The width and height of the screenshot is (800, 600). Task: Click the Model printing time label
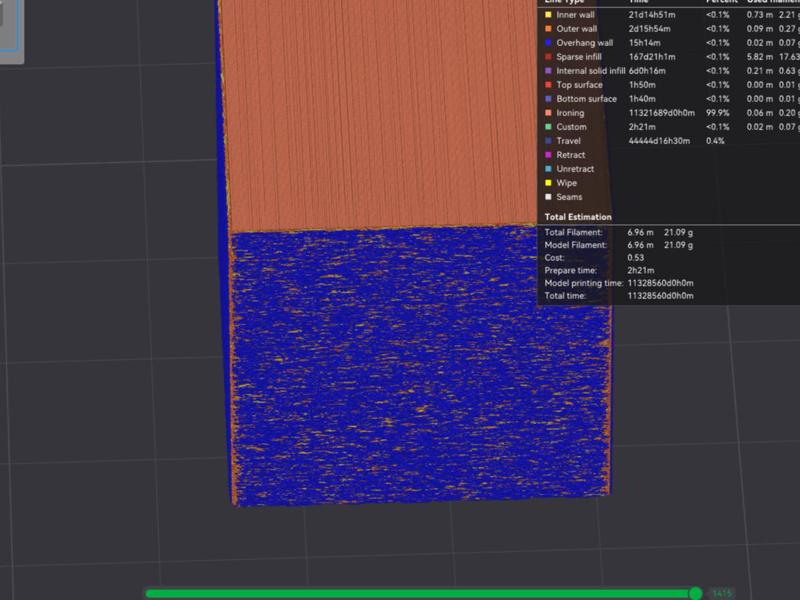coord(584,283)
